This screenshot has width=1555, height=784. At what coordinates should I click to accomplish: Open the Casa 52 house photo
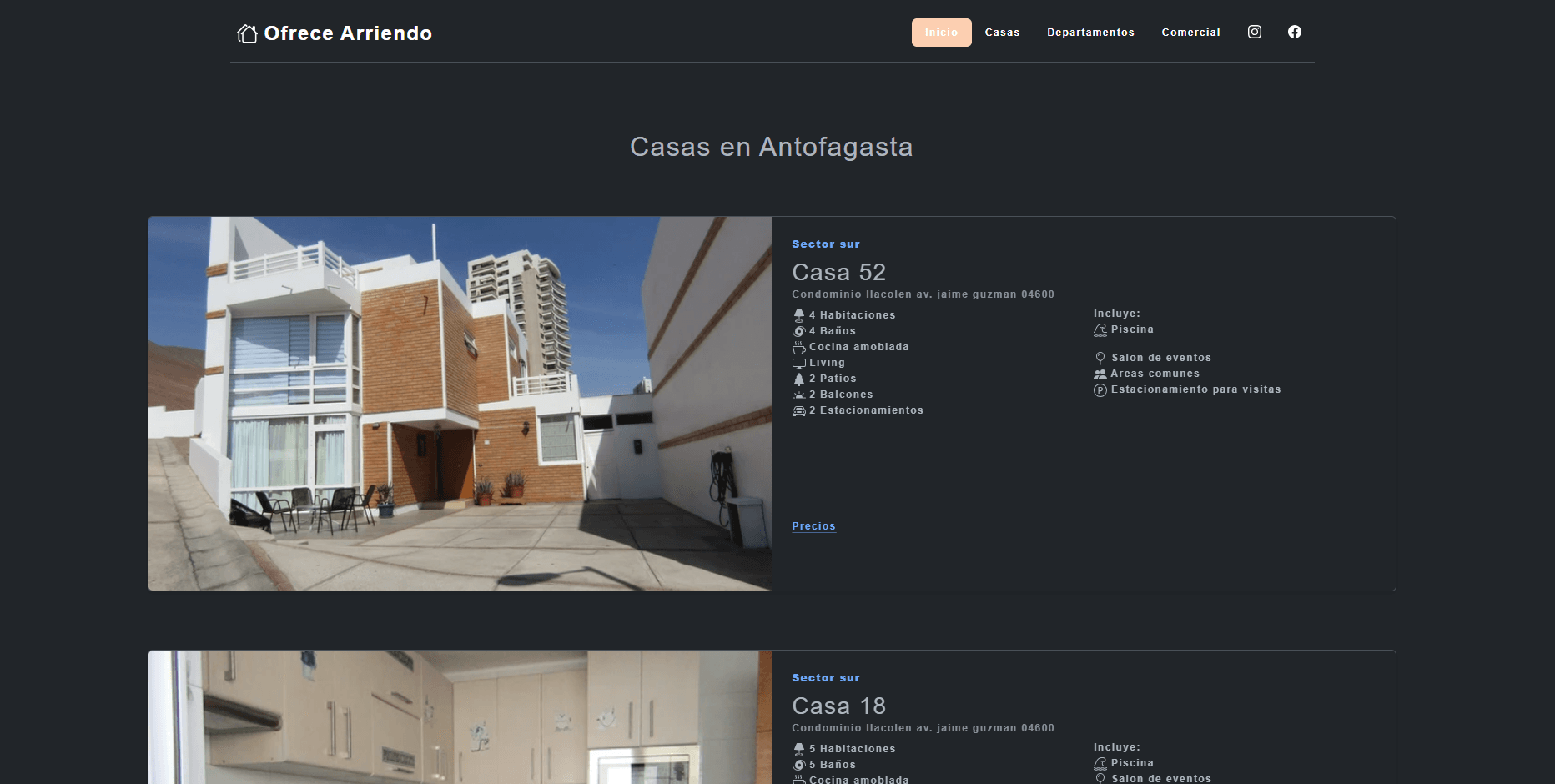460,404
